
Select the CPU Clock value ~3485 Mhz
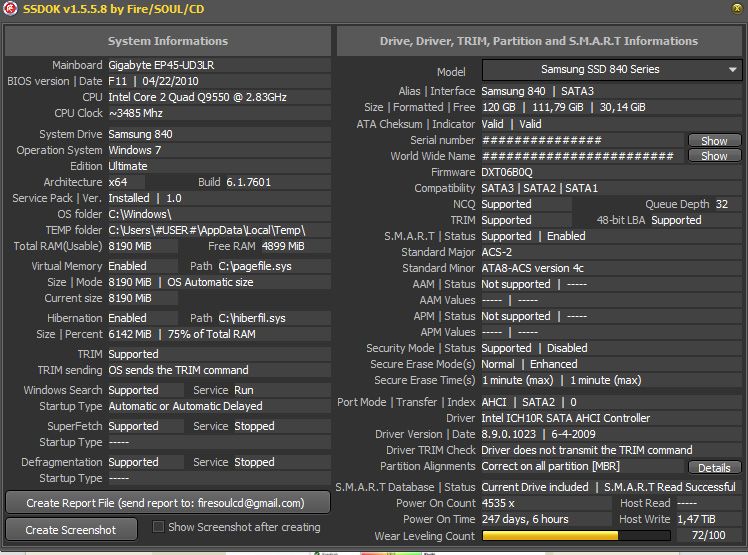pos(135,113)
